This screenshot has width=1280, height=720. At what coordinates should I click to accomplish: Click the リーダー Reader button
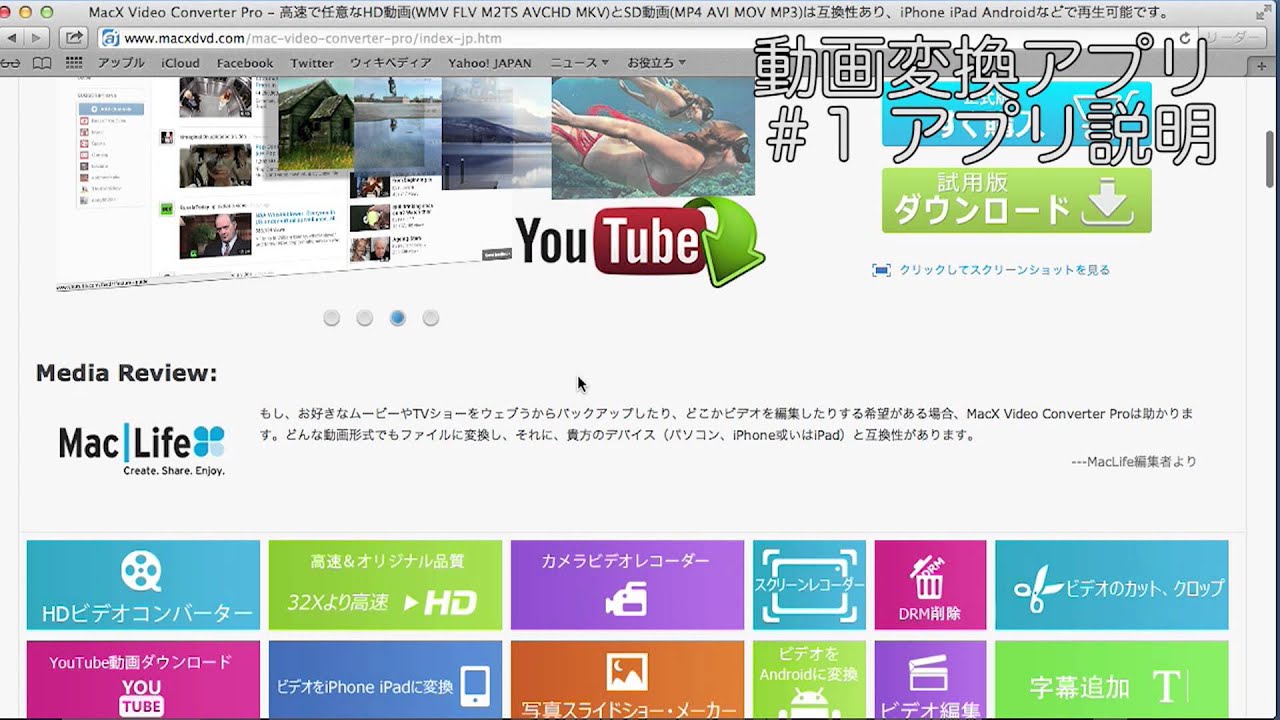pyautogui.click(x=1232, y=38)
